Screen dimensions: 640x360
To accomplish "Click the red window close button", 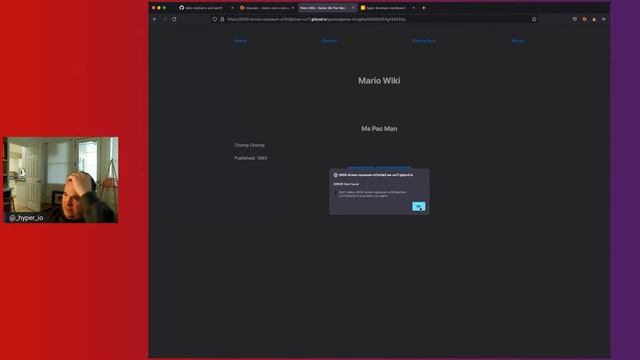I will pos(153,8).
